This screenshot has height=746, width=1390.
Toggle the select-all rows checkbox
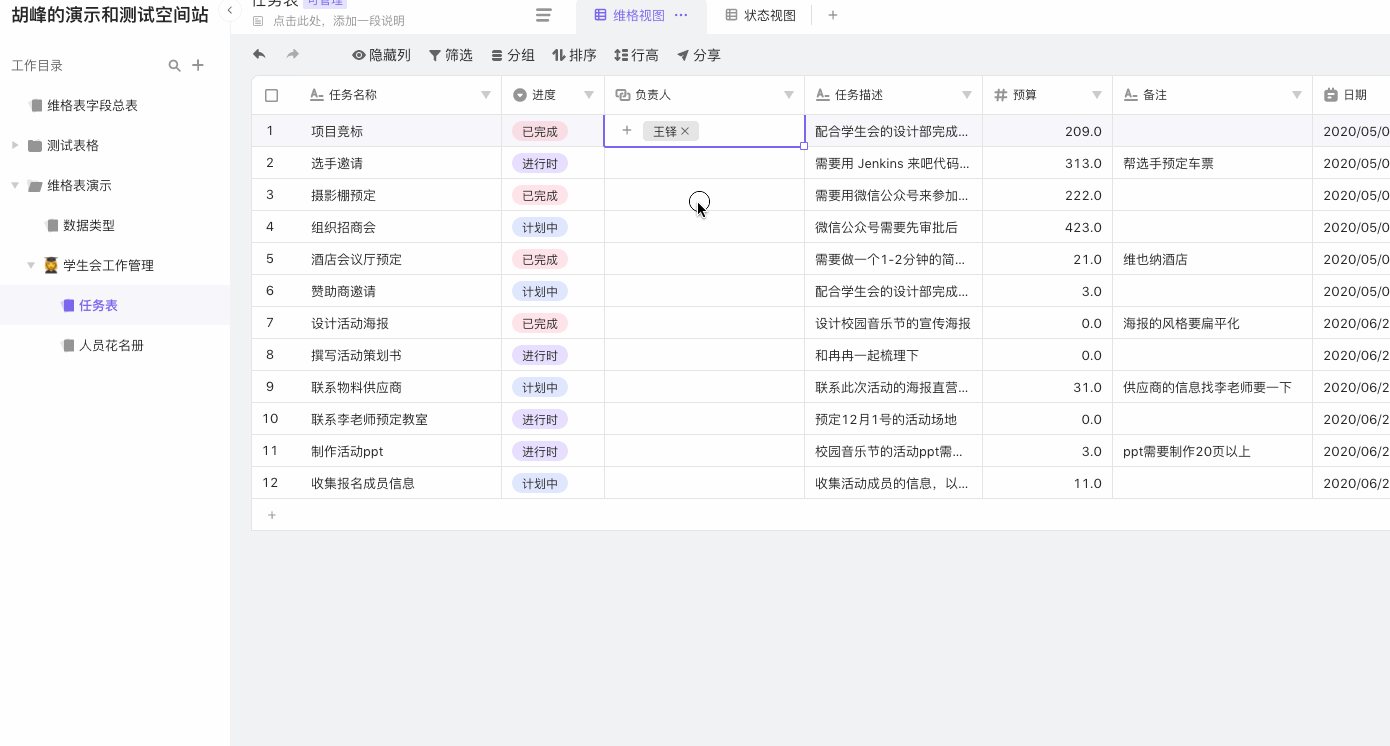[271, 95]
